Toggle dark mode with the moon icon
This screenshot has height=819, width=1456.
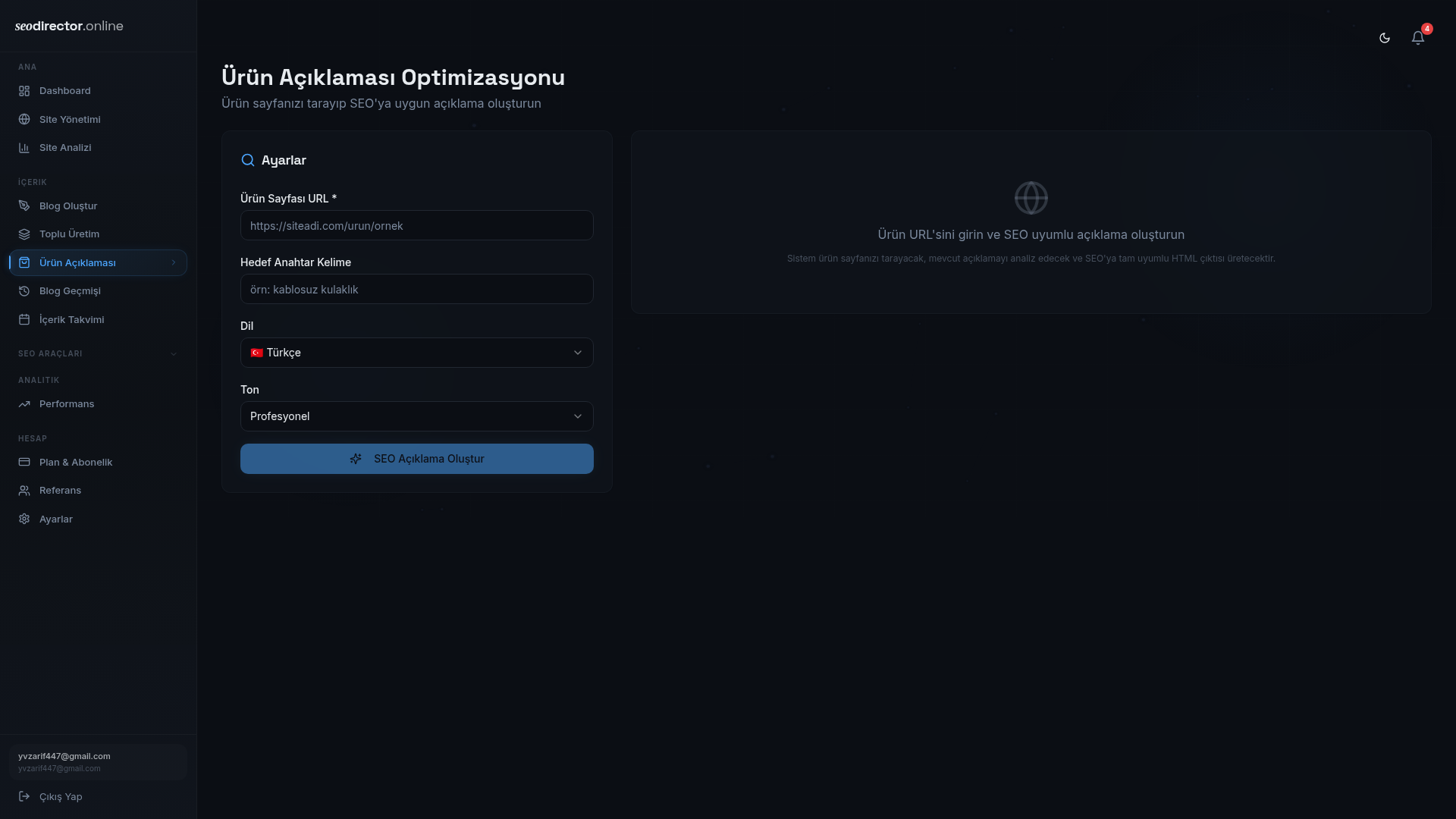click(1384, 38)
